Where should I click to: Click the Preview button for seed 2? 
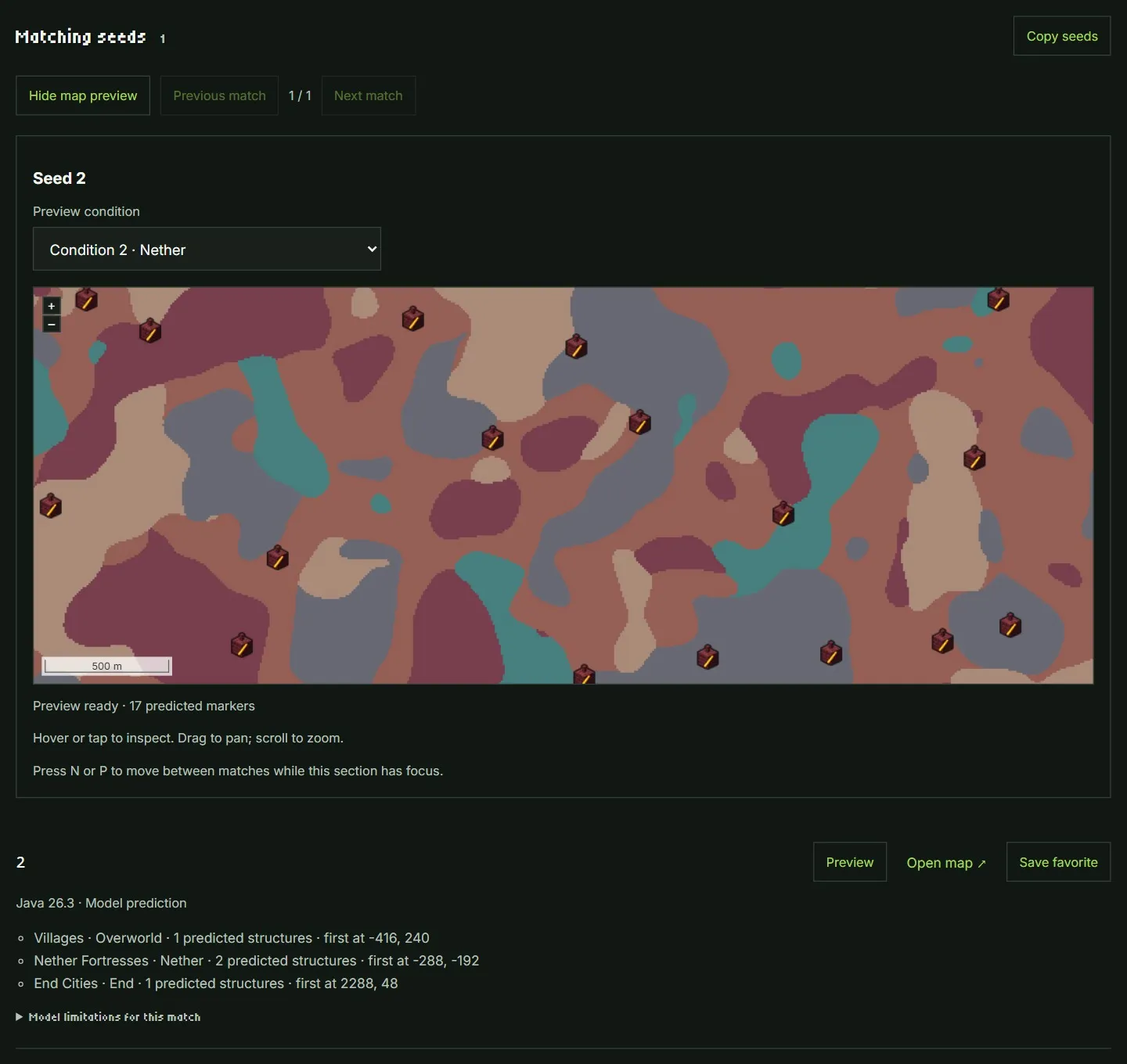pos(850,862)
